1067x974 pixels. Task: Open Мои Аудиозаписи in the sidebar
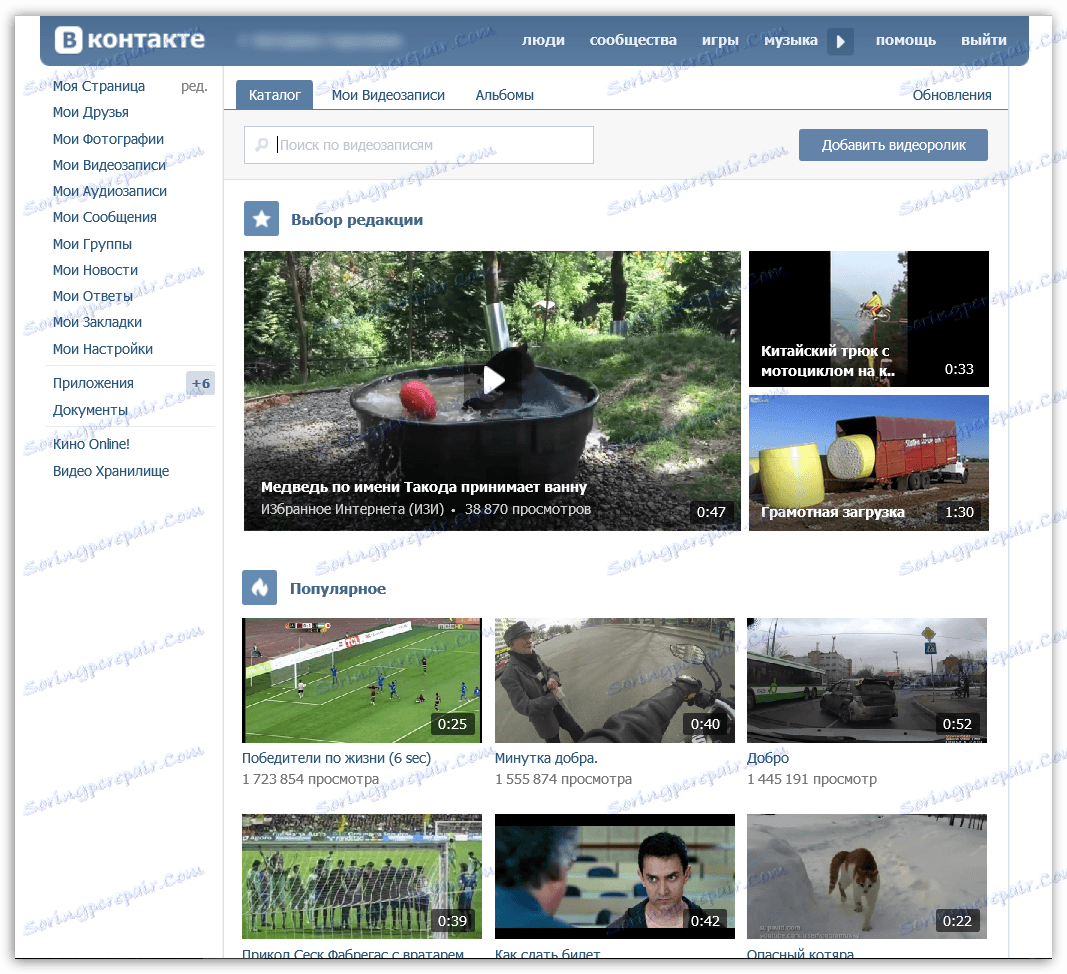click(110, 191)
